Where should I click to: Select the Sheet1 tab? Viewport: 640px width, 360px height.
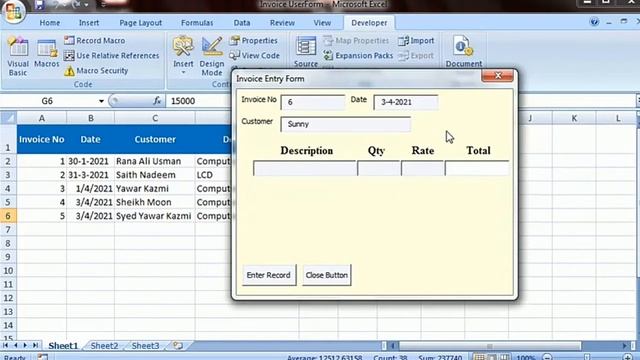point(63,346)
